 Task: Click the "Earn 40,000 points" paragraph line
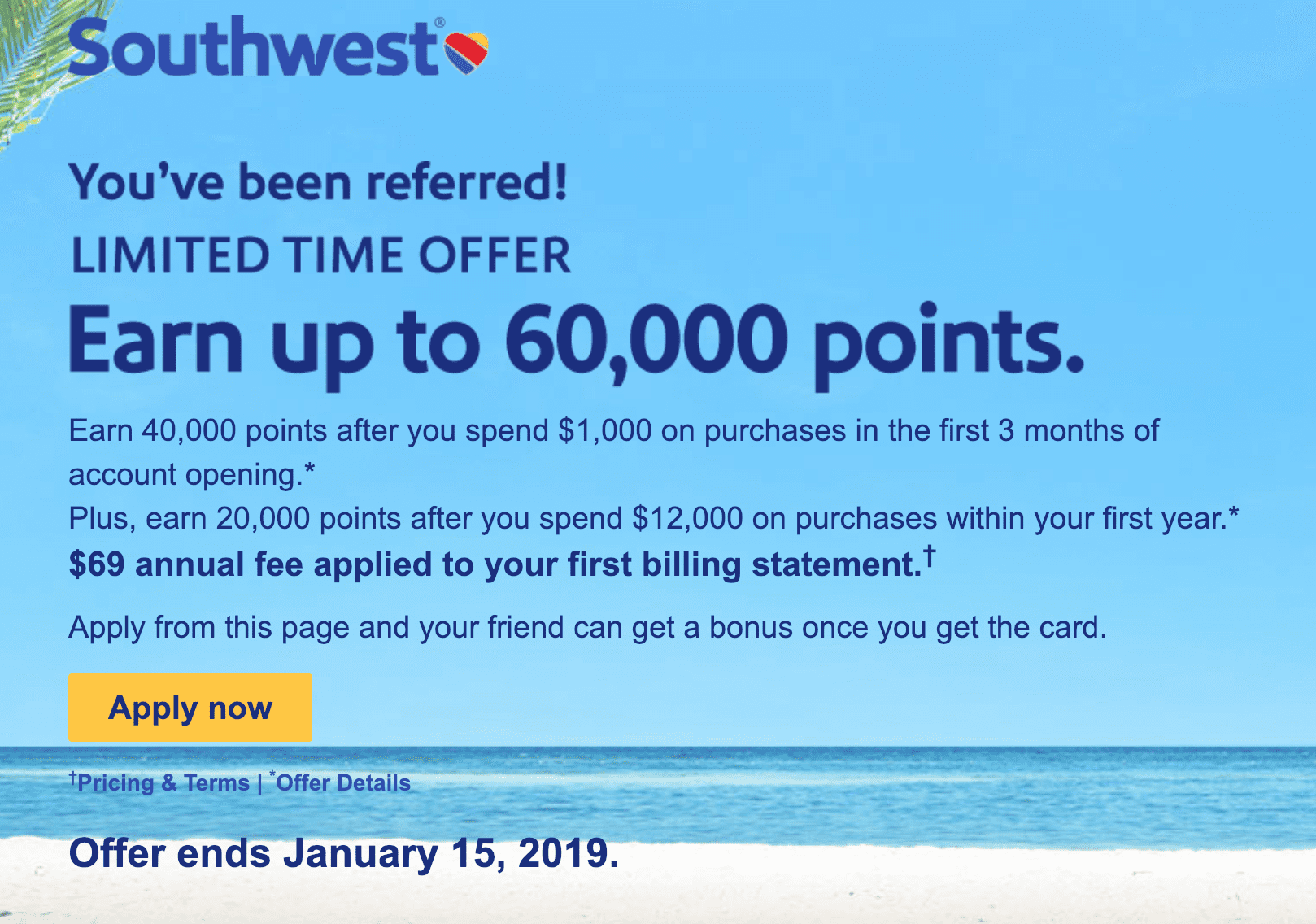[613, 431]
